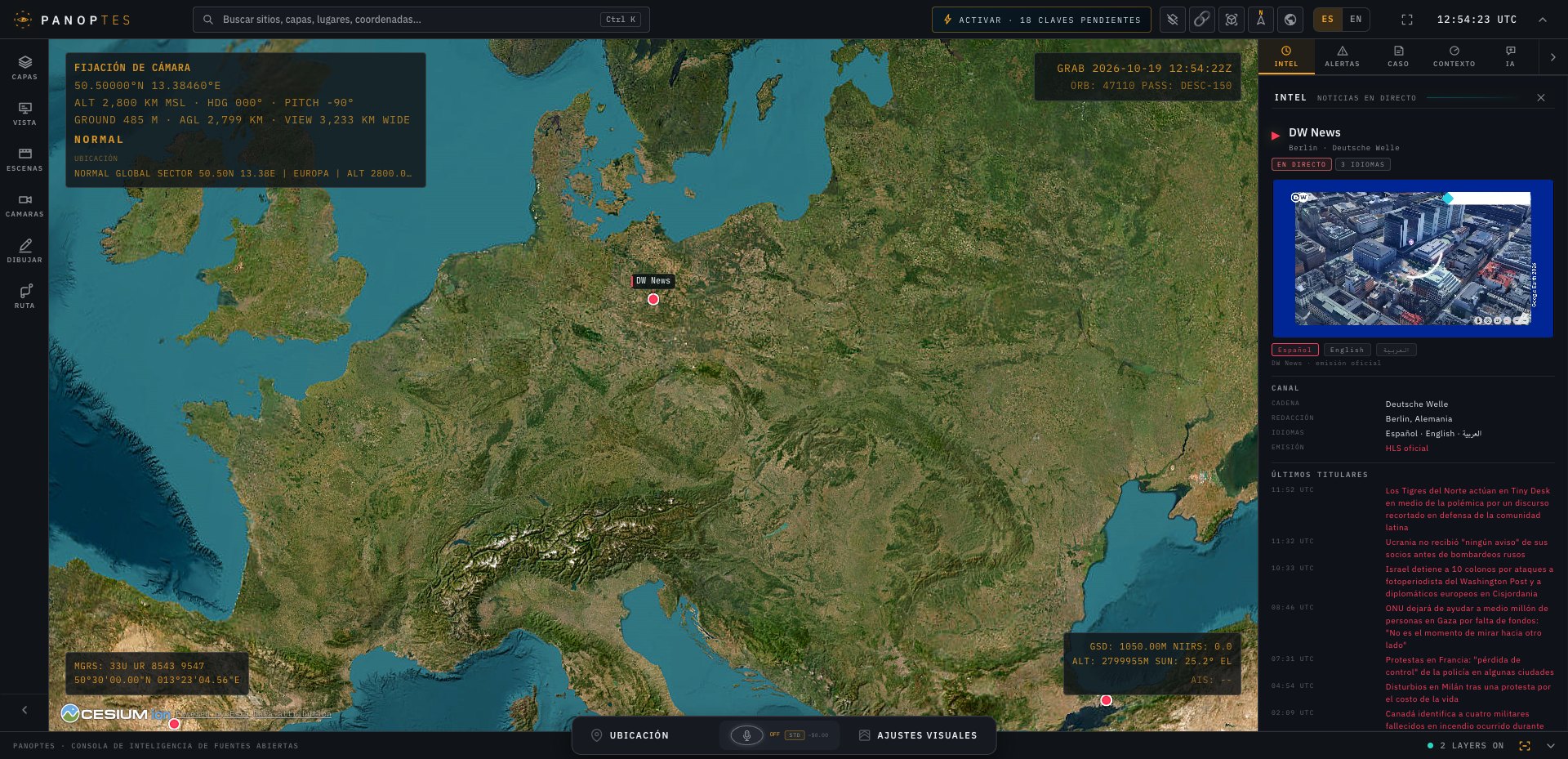Image resolution: width=1568 pixels, height=759 pixels.
Task: Click the DW News live video thumbnail
Action: [1413, 258]
